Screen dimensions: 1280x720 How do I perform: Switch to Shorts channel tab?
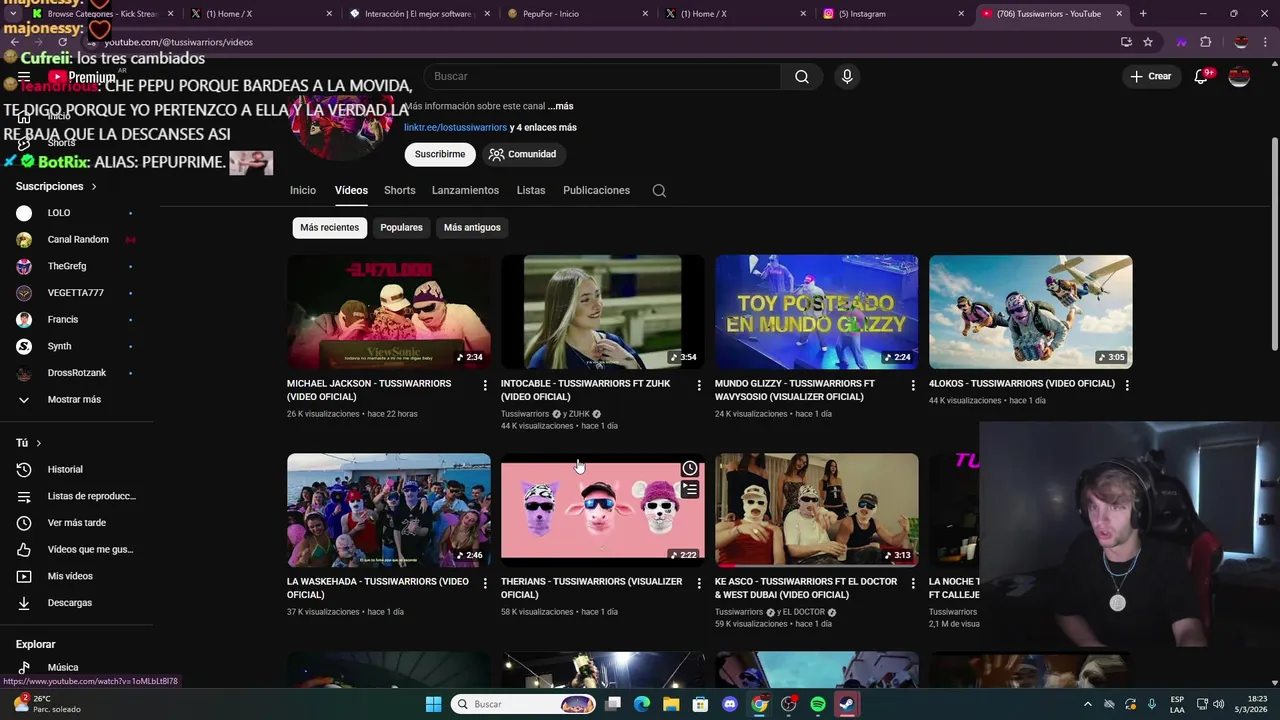pyautogui.click(x=399, y=190)
